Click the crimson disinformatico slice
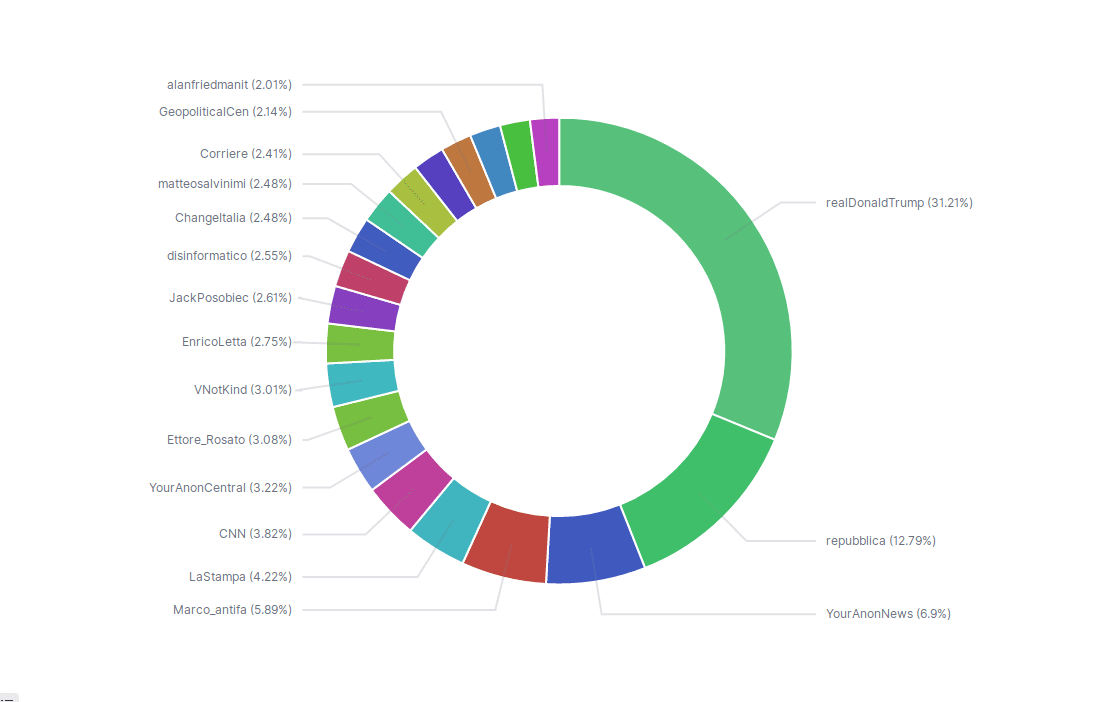The image size is (1118, 702). 373,277
